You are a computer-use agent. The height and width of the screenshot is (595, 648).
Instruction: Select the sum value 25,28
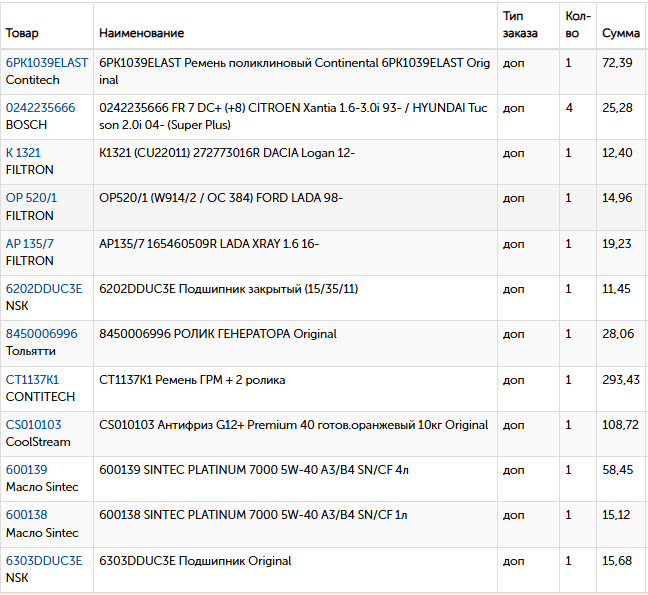pos(617,108)
